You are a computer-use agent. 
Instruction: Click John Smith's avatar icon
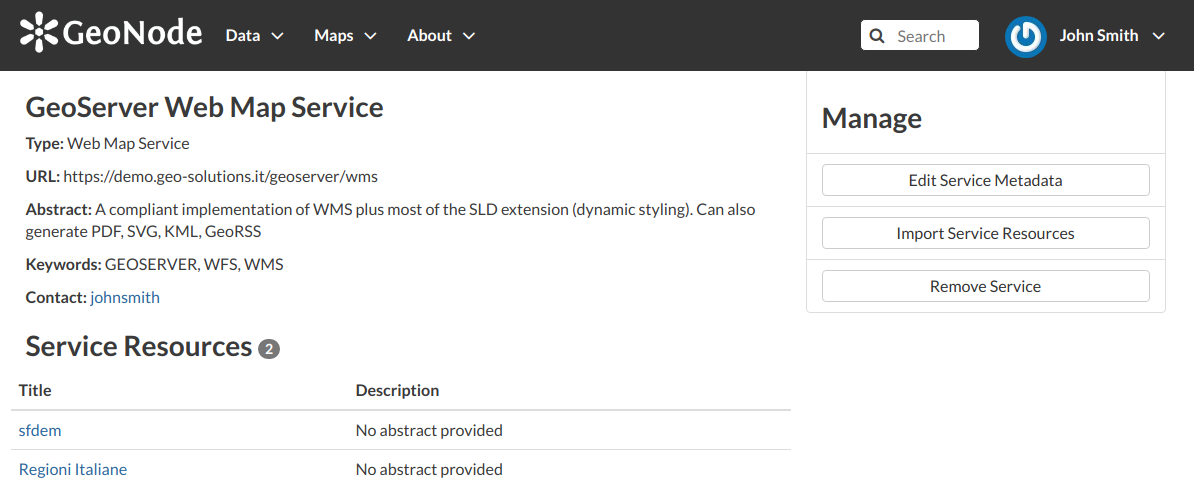1025,36
